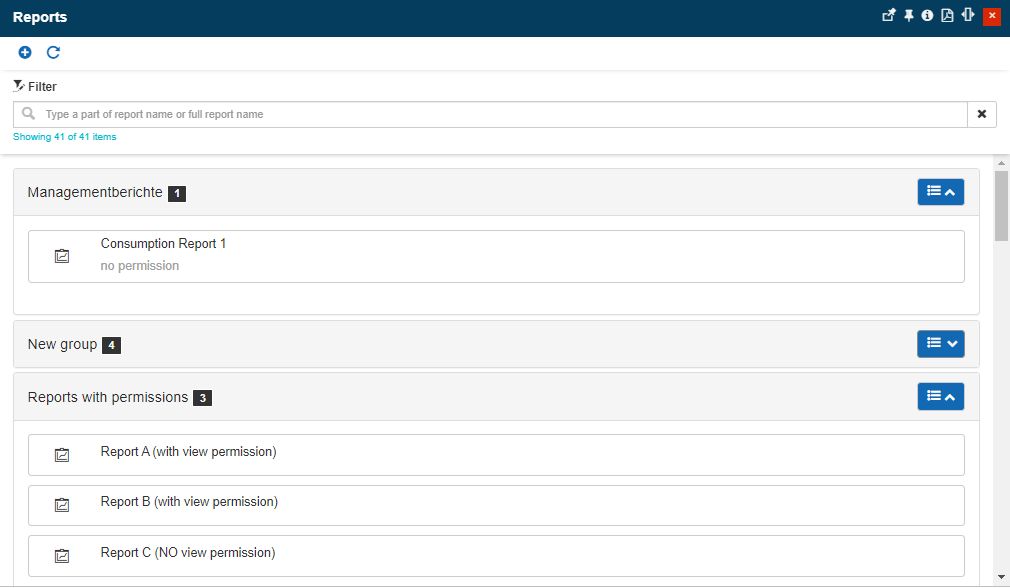
Task: Click the Consumption Report 1 chart icon
Action: 62,256
